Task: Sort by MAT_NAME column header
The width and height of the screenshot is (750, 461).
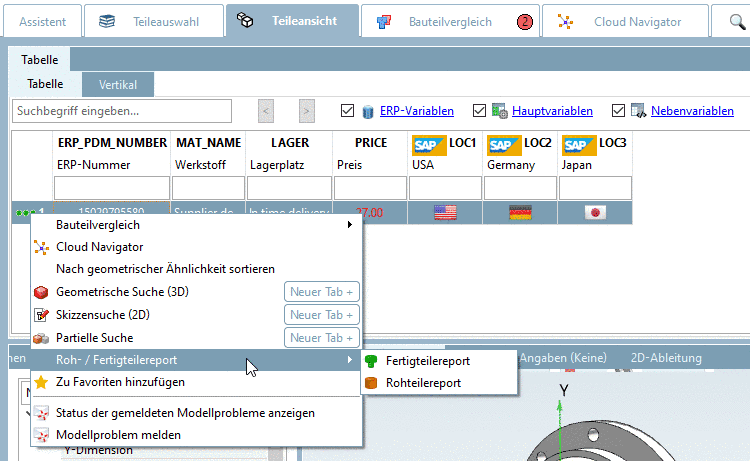Action: coord(209,143)
